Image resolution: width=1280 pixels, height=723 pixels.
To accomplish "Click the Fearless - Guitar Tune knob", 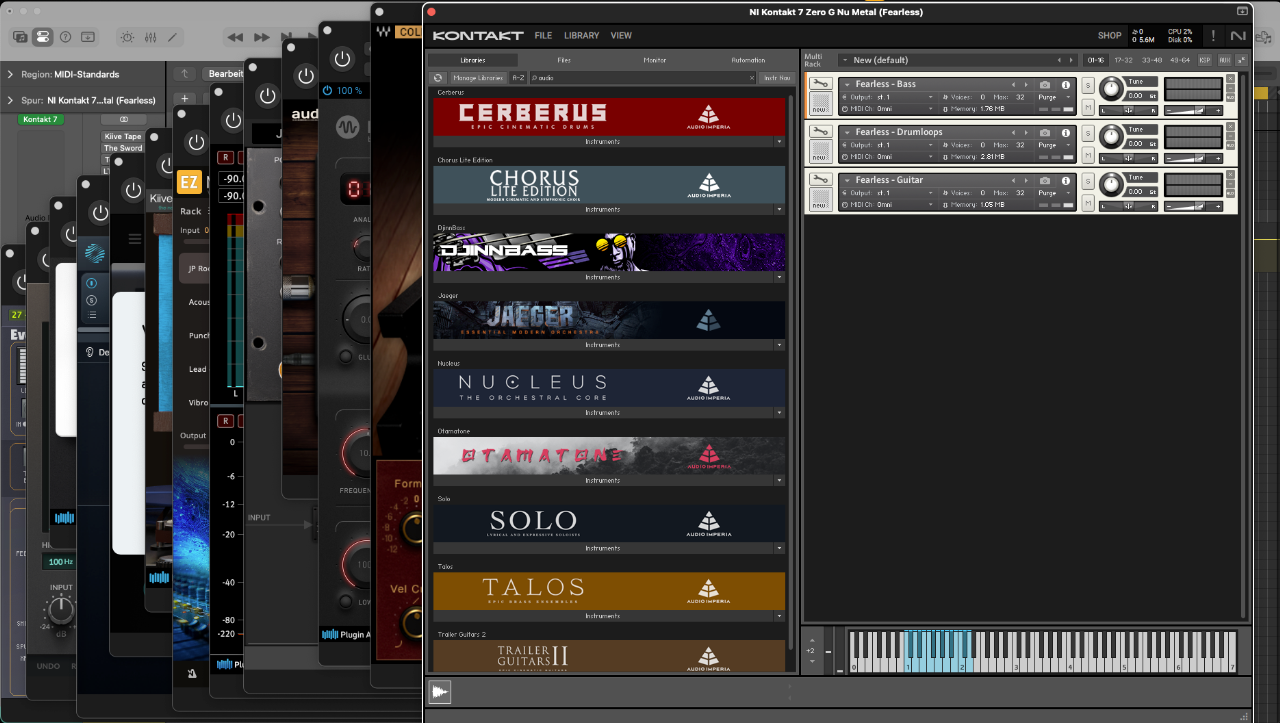I will [1111, 186].
